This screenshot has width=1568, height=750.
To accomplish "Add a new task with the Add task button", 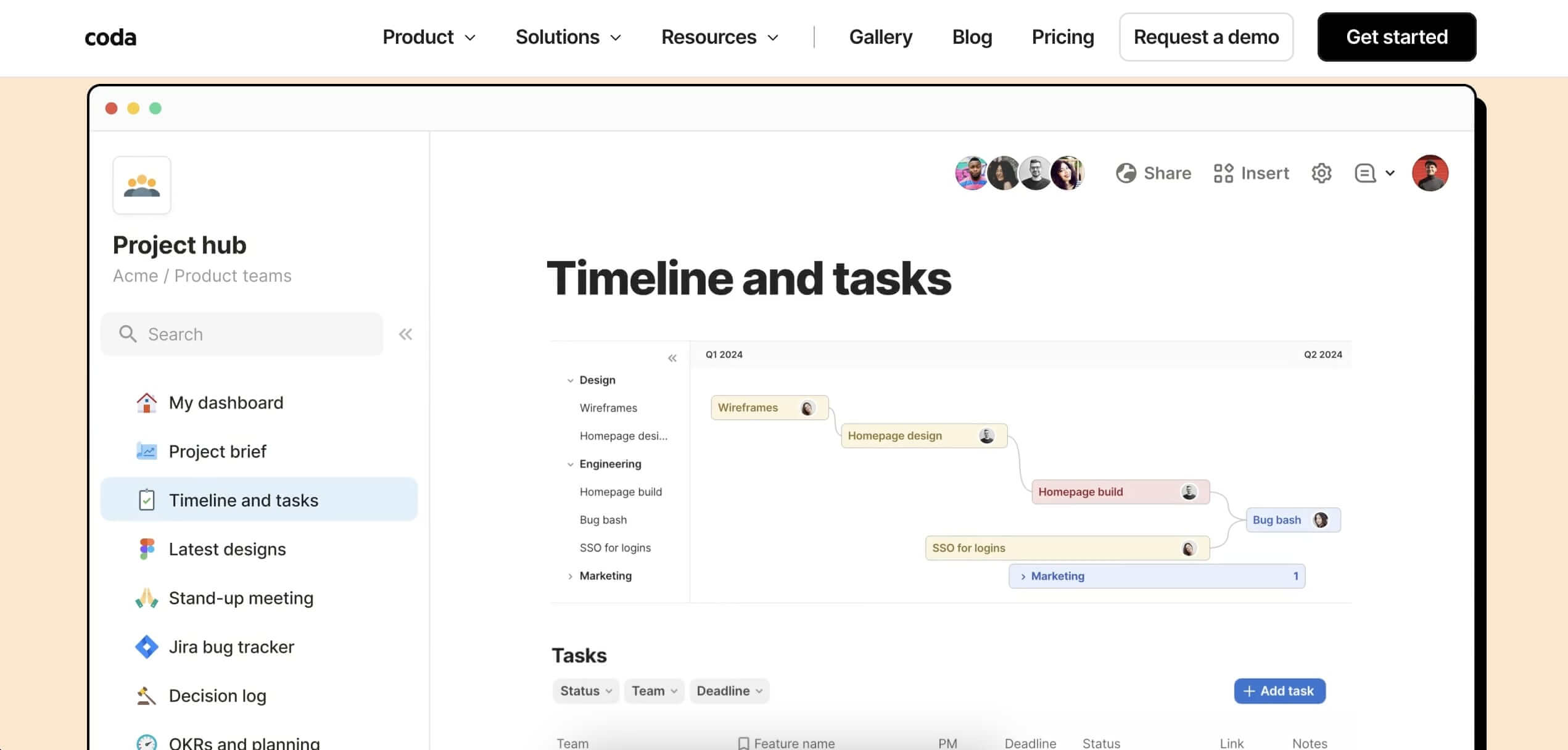I will point(1279,691).
